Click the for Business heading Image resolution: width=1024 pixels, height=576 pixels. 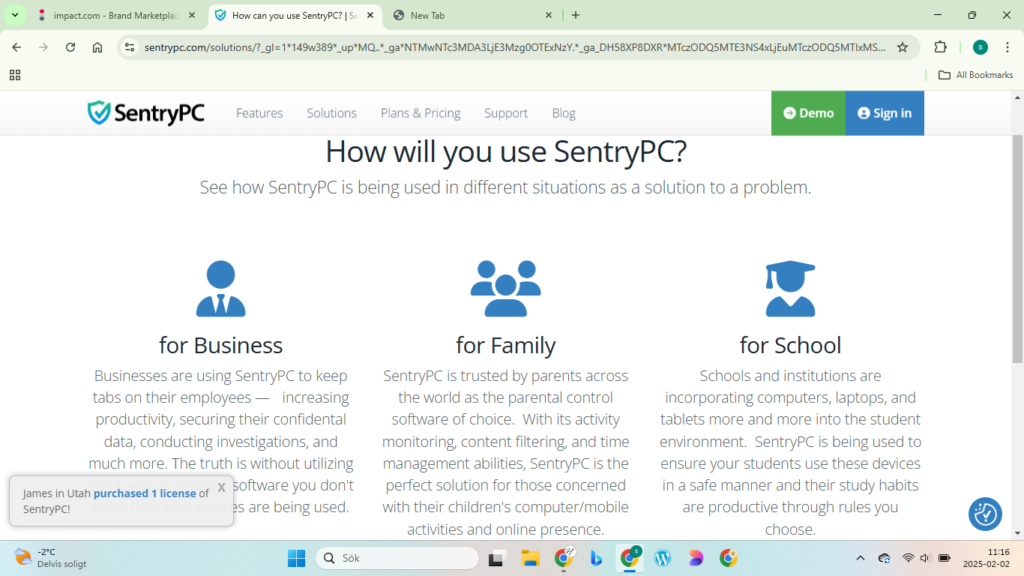click(x=221, y=345)
